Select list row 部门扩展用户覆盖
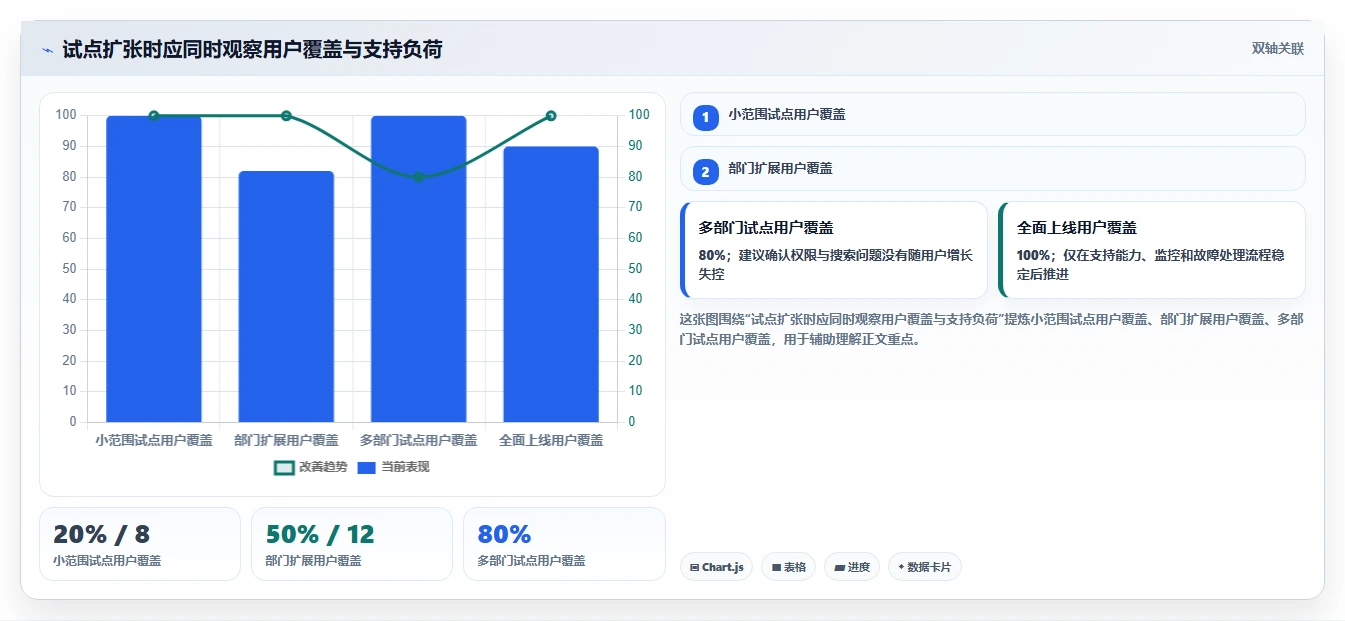Viewport: 1345px width, 621px height. [x=993, y=168]
